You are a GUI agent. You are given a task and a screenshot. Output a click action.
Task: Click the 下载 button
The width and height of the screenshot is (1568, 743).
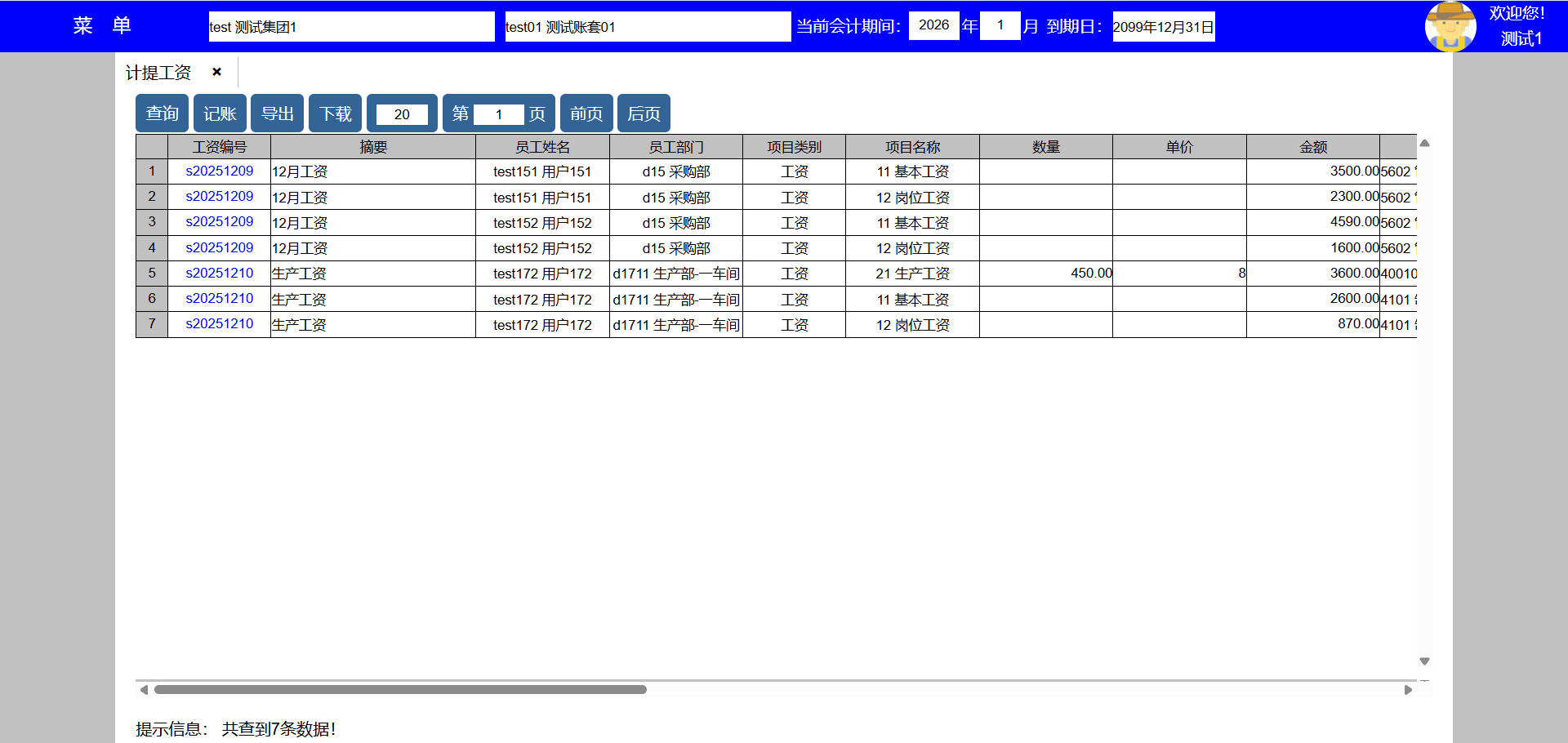[335, 113]
